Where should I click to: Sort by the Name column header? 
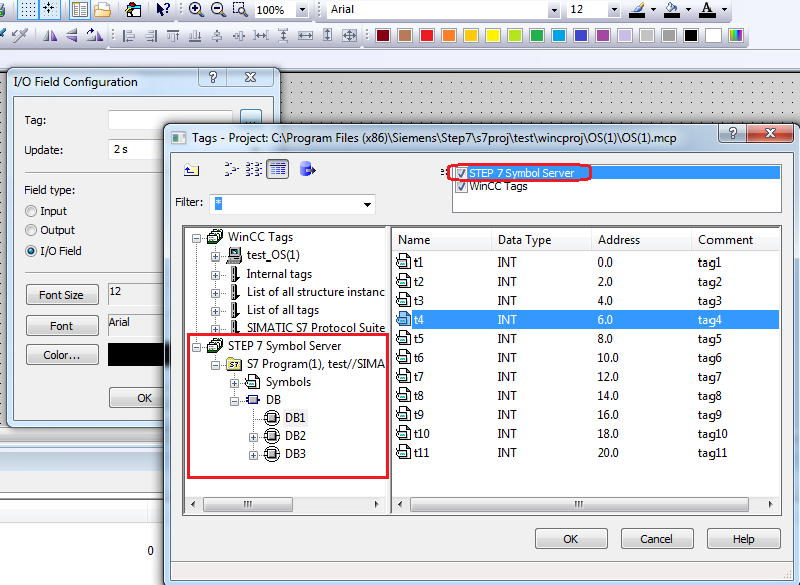click(442, 240)
